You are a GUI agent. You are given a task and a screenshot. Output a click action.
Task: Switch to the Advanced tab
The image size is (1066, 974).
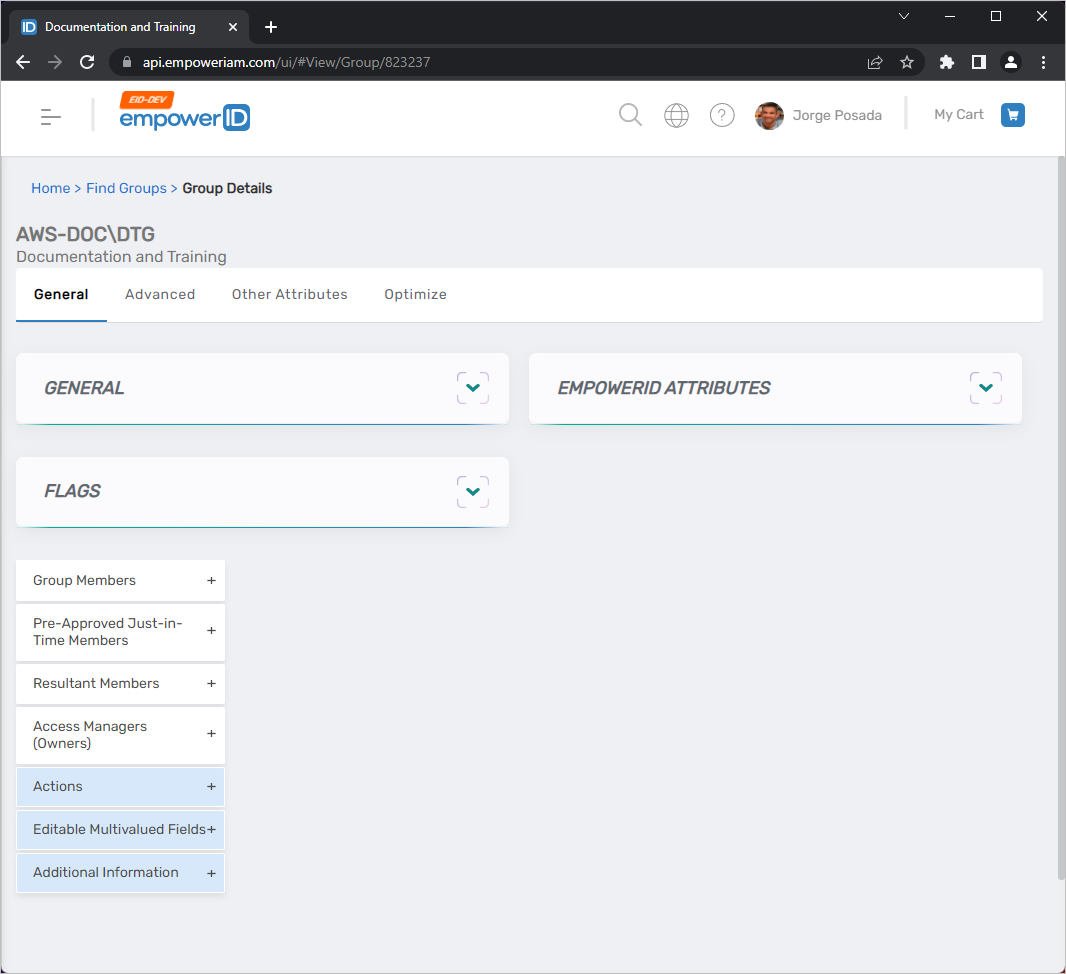[160, 294]
